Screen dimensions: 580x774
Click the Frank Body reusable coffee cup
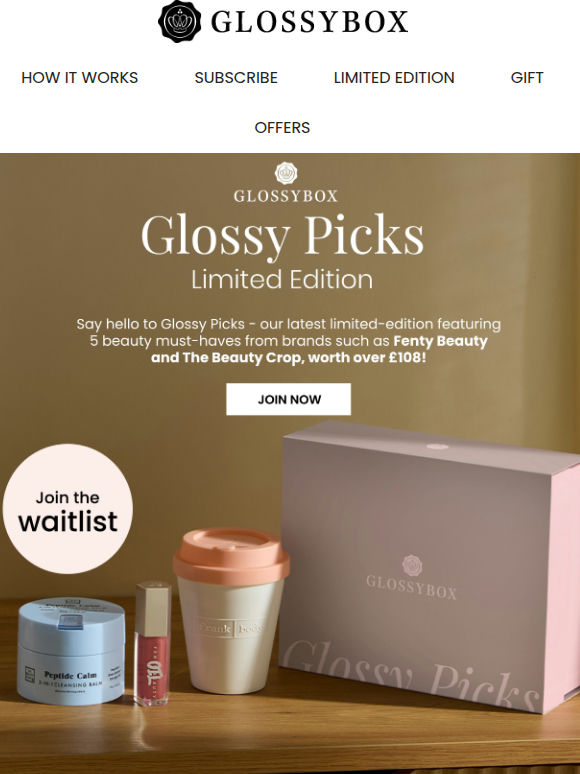[231, 611]
